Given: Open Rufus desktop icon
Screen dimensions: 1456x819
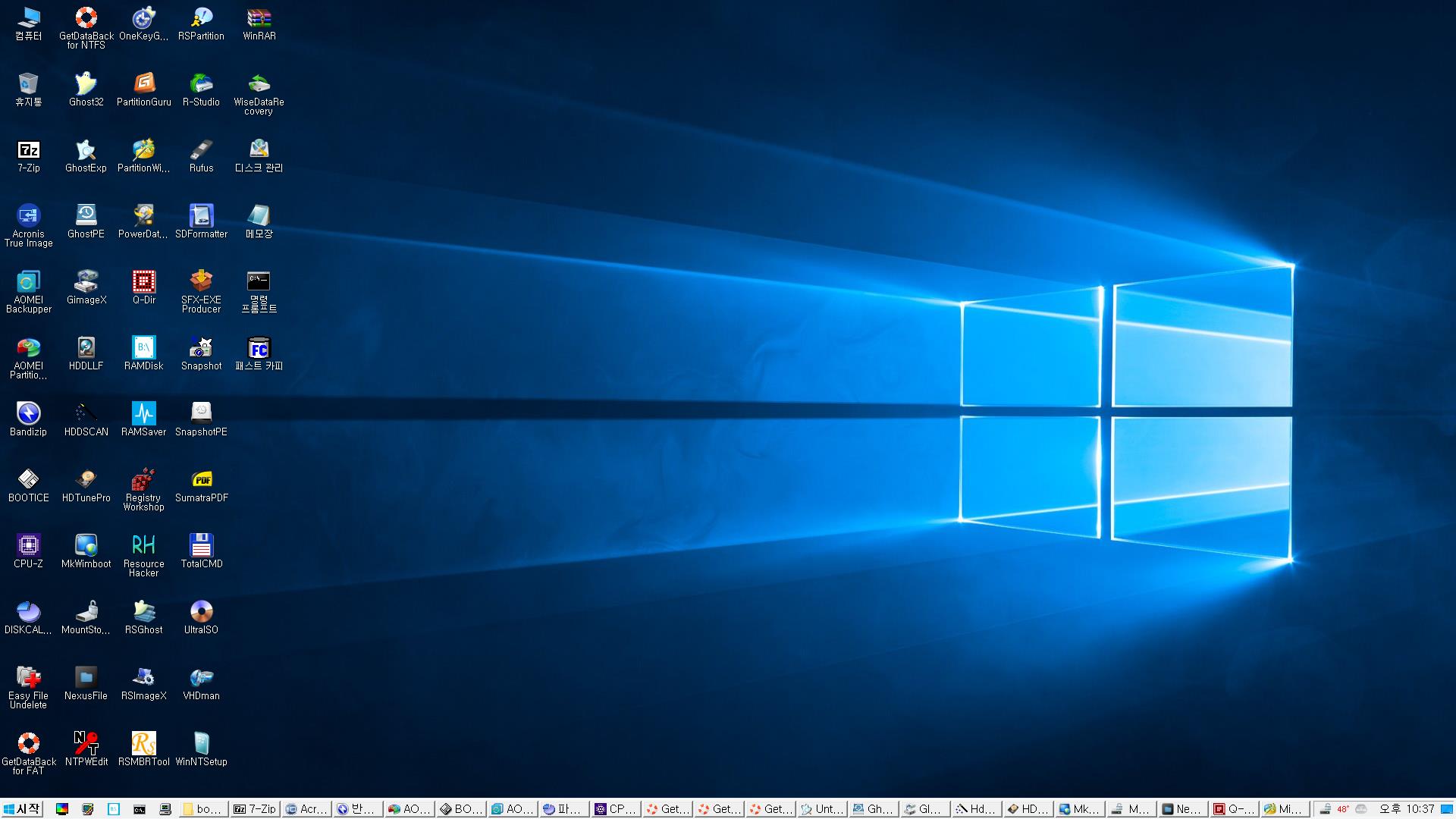Looking at the screenshot, I should tap(202, 155).
